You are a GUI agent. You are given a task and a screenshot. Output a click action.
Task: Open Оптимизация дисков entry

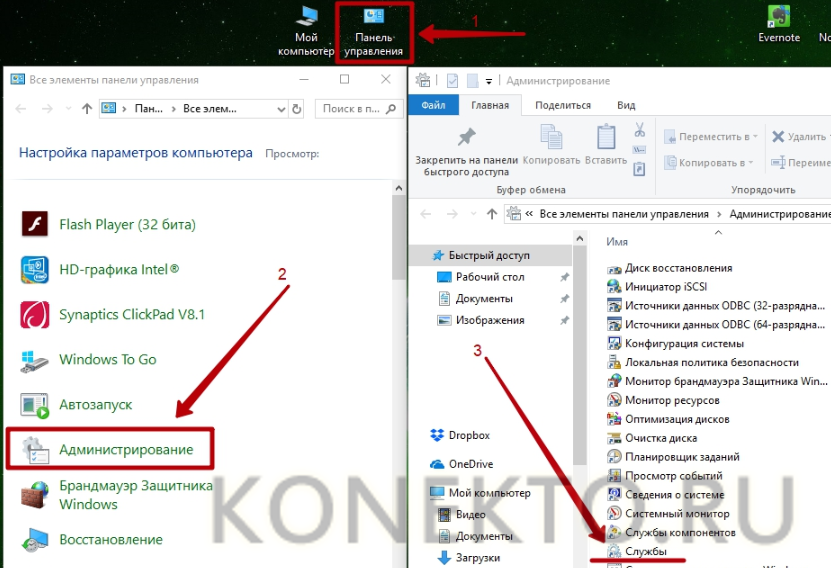[x=668, y=419]
